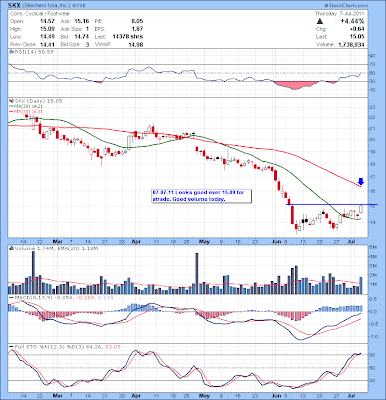The width and height of the screenshot is (386, 400).
Task: Click the red oversold RSI shaded area in June
Action: 296,85
